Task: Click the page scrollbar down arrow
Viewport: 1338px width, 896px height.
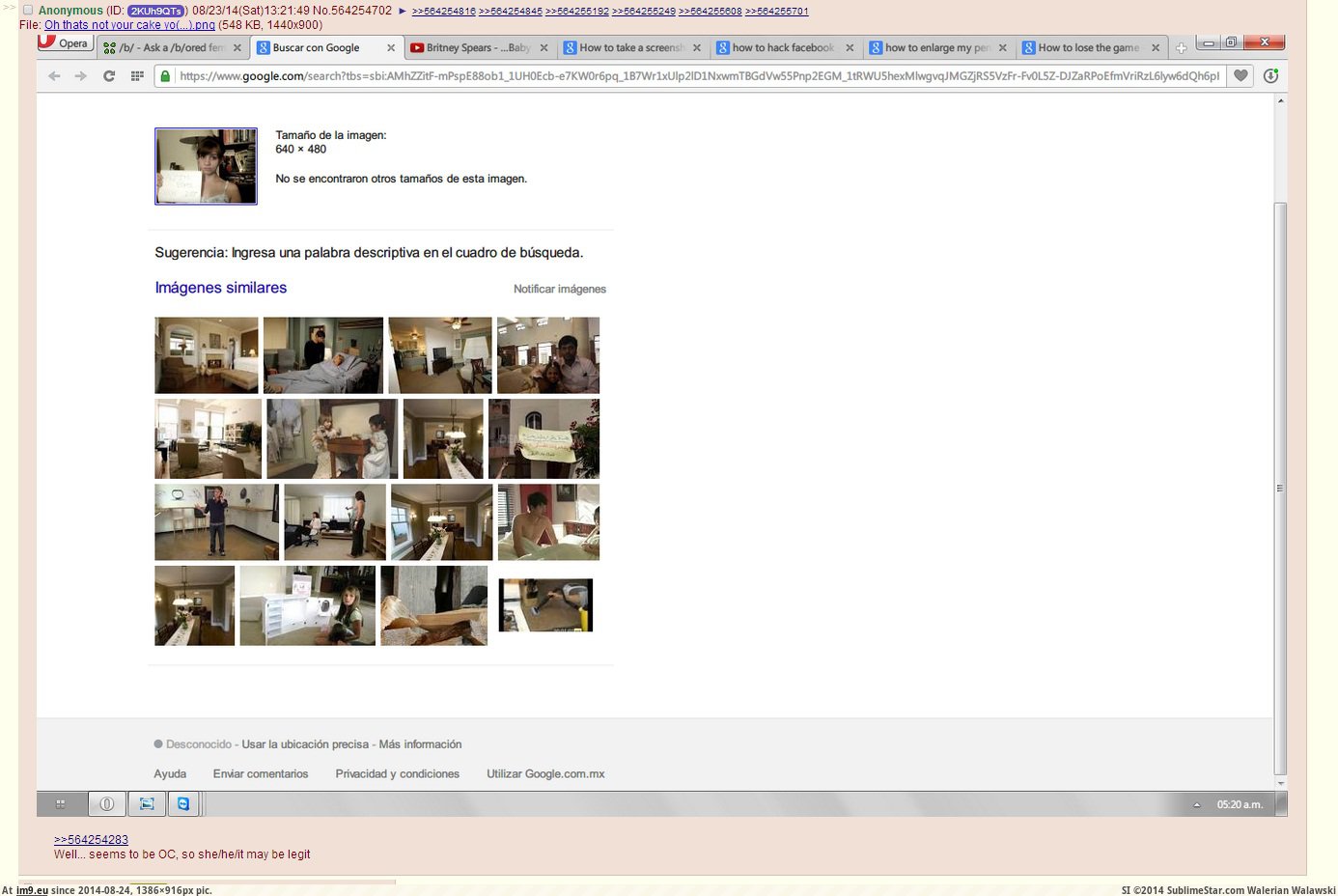Action: pos(1280,783)
